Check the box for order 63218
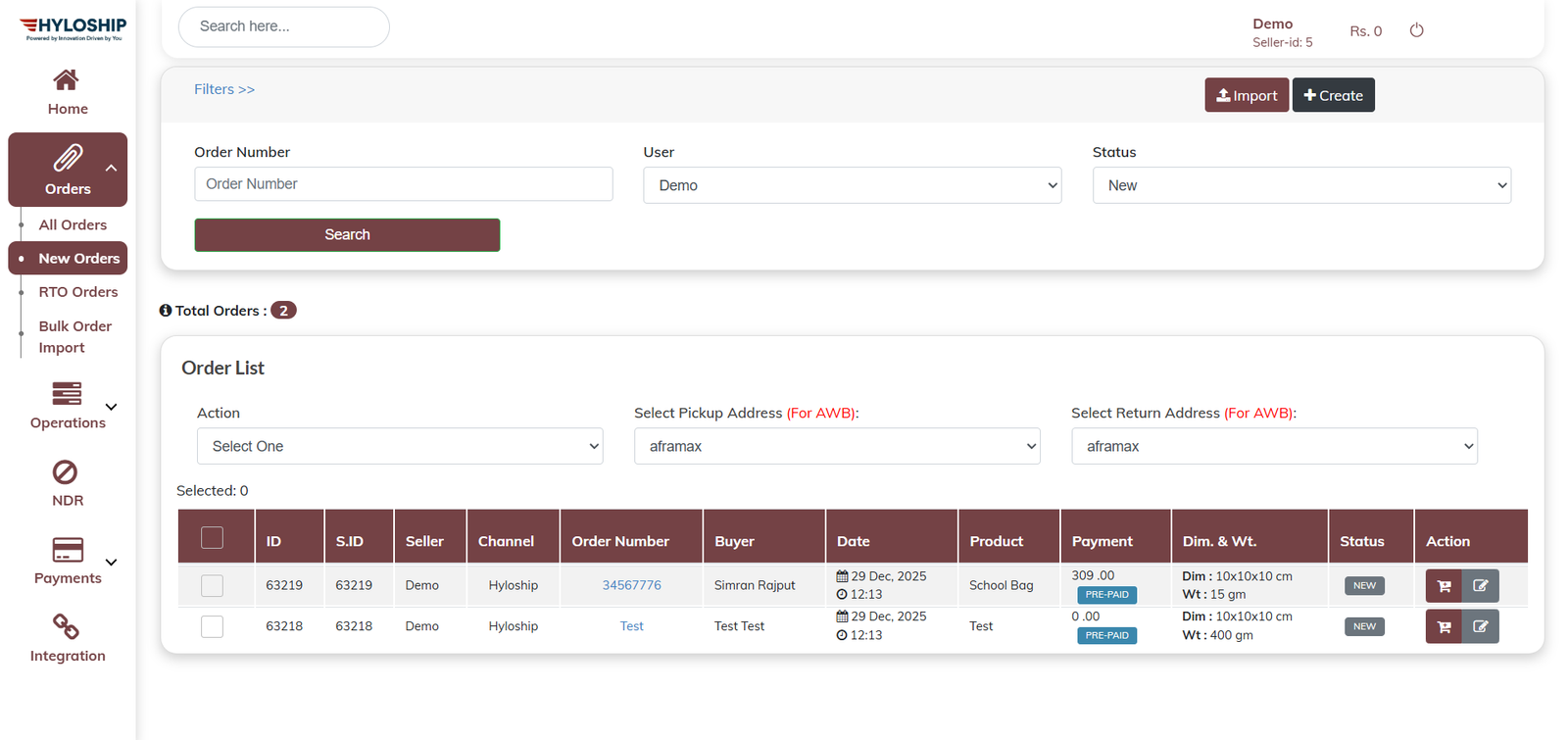1568x740 pixels. click(212, 626)
